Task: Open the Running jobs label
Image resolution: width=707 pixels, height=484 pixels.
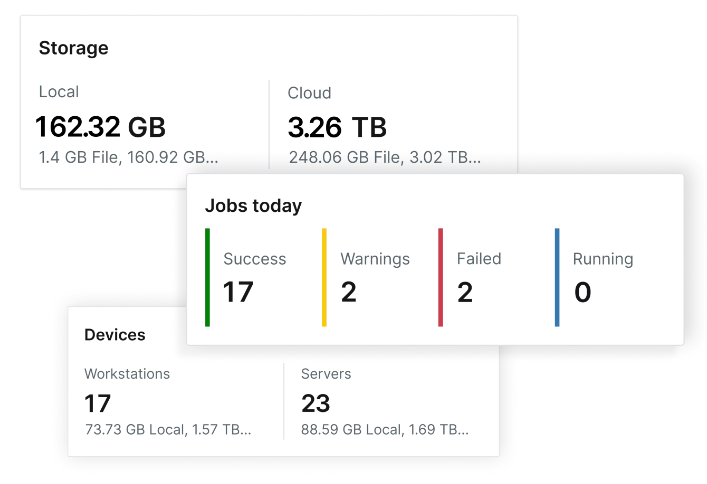Action: coord(603,259)
